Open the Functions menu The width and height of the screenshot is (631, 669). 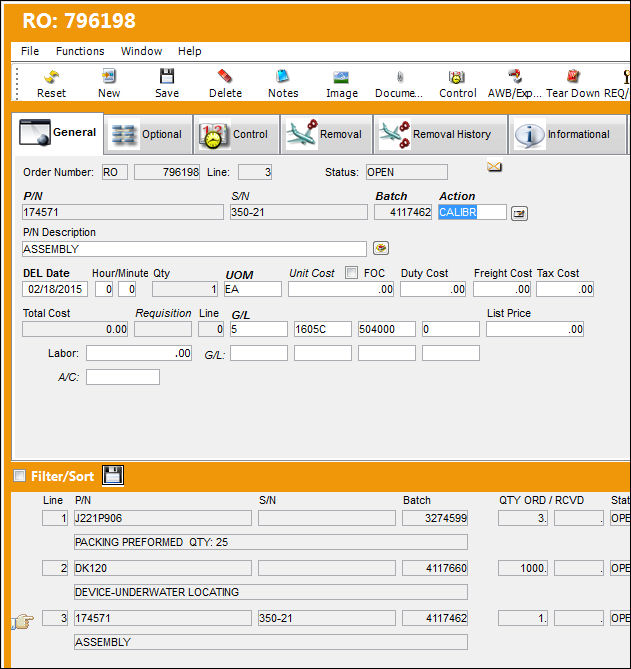coord(80,51)
